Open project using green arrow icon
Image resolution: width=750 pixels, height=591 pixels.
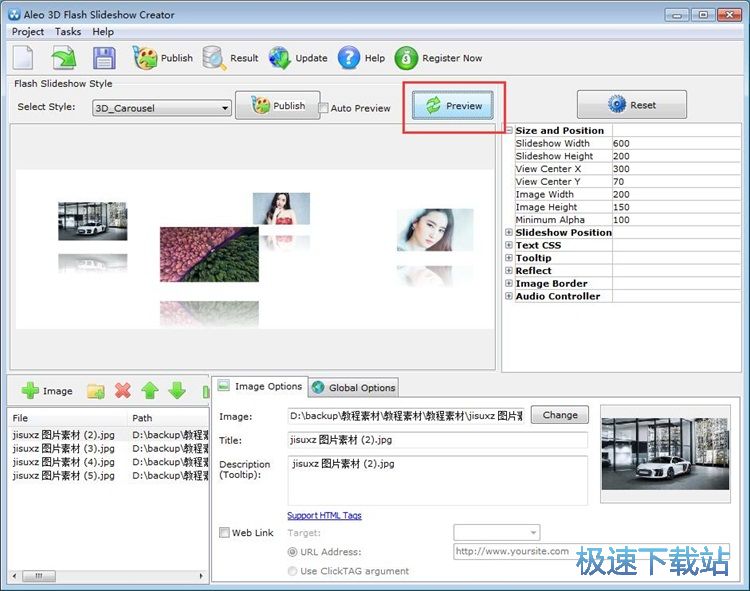coord(64,58)
